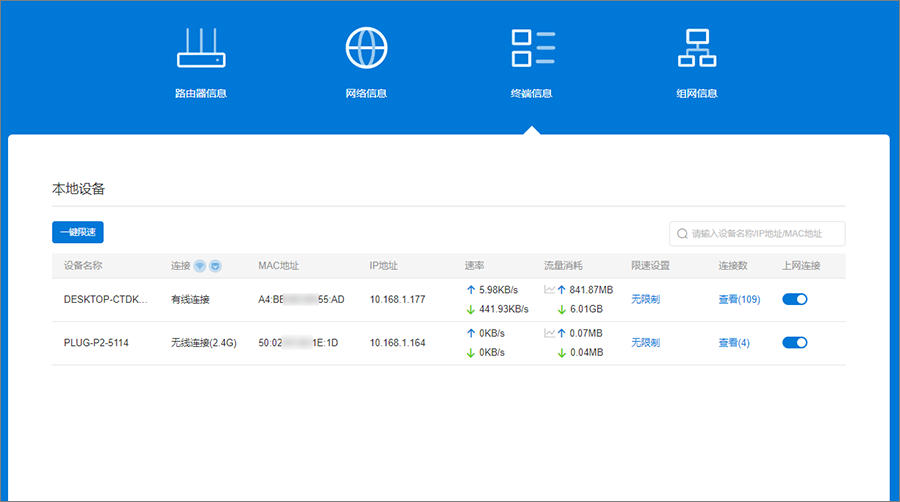Disable internet access for PLUG-P2-5114 device

point(795,343)
